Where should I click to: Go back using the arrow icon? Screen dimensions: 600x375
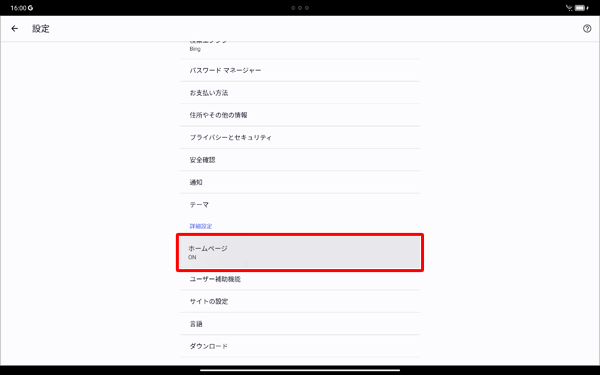pyautogui.click(x=15, y=29)
